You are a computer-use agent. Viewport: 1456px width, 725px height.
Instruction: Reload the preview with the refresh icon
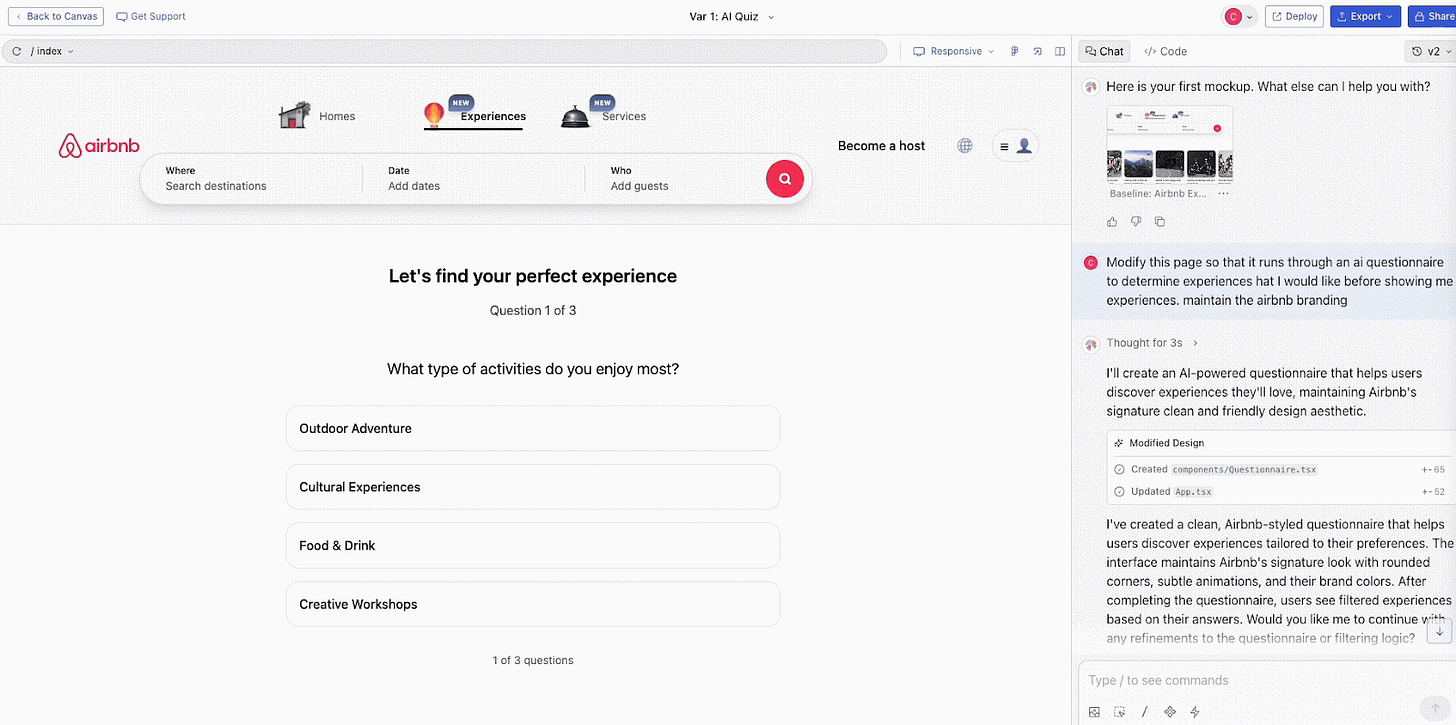(x=17, y=51)
